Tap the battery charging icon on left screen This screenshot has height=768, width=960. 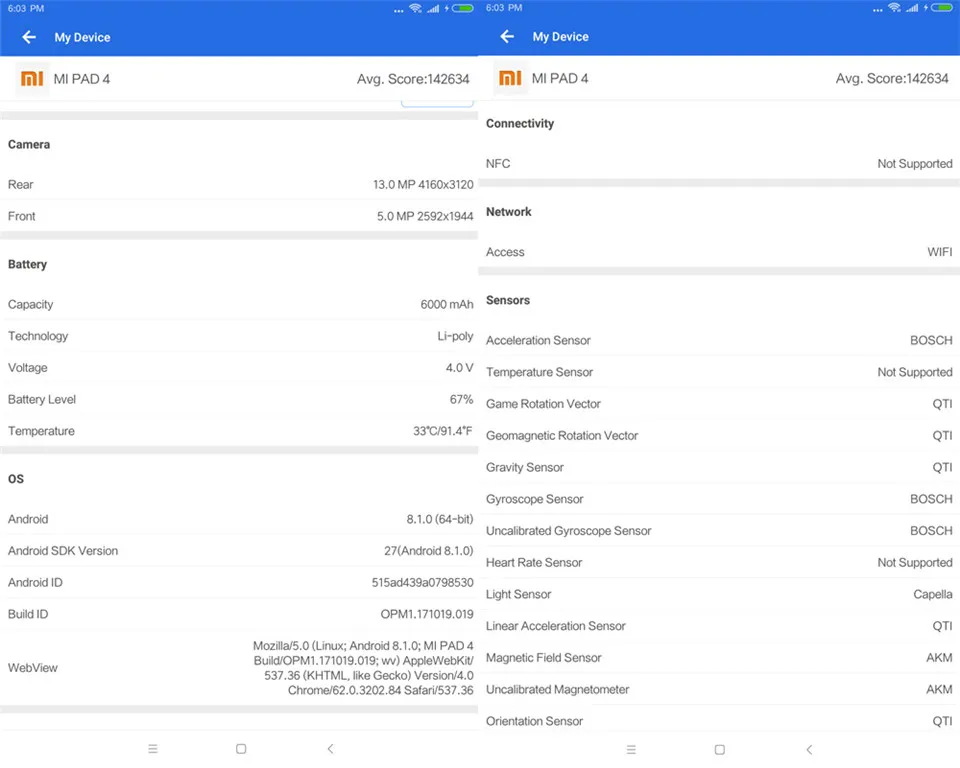[459, 8]
